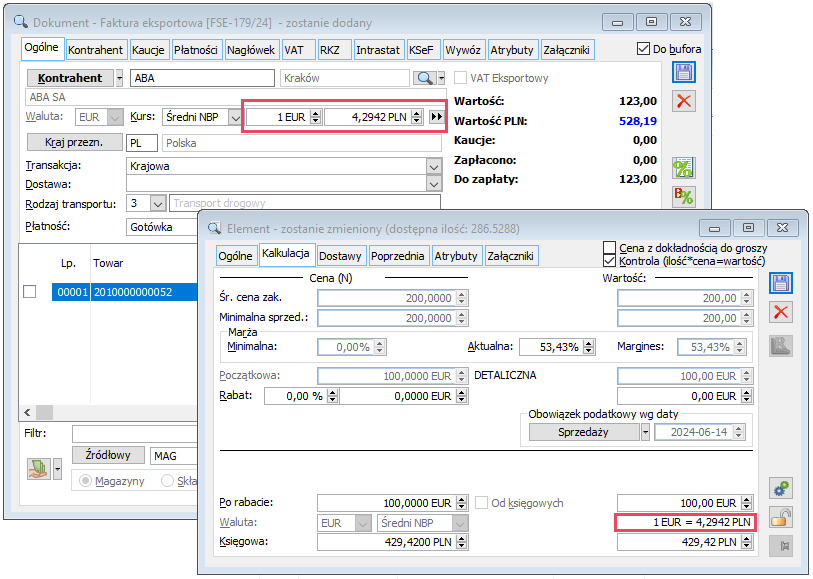Check the row 00001 selection box

[30, 292]
